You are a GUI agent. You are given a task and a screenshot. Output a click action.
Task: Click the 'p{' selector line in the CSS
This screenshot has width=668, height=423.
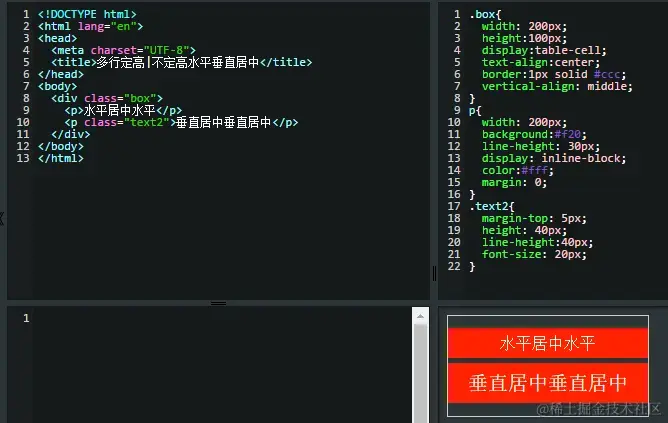[475, 111]
